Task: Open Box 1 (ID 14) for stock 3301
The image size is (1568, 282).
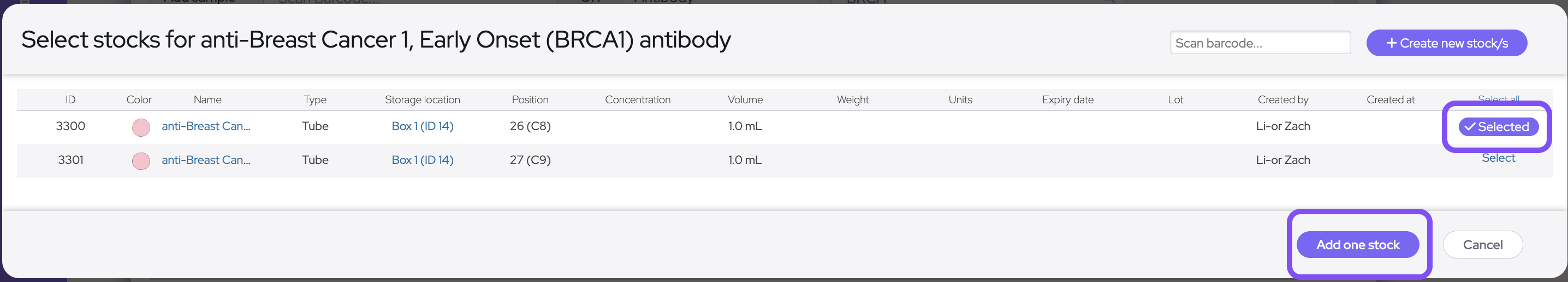Action: coord(423,160)
